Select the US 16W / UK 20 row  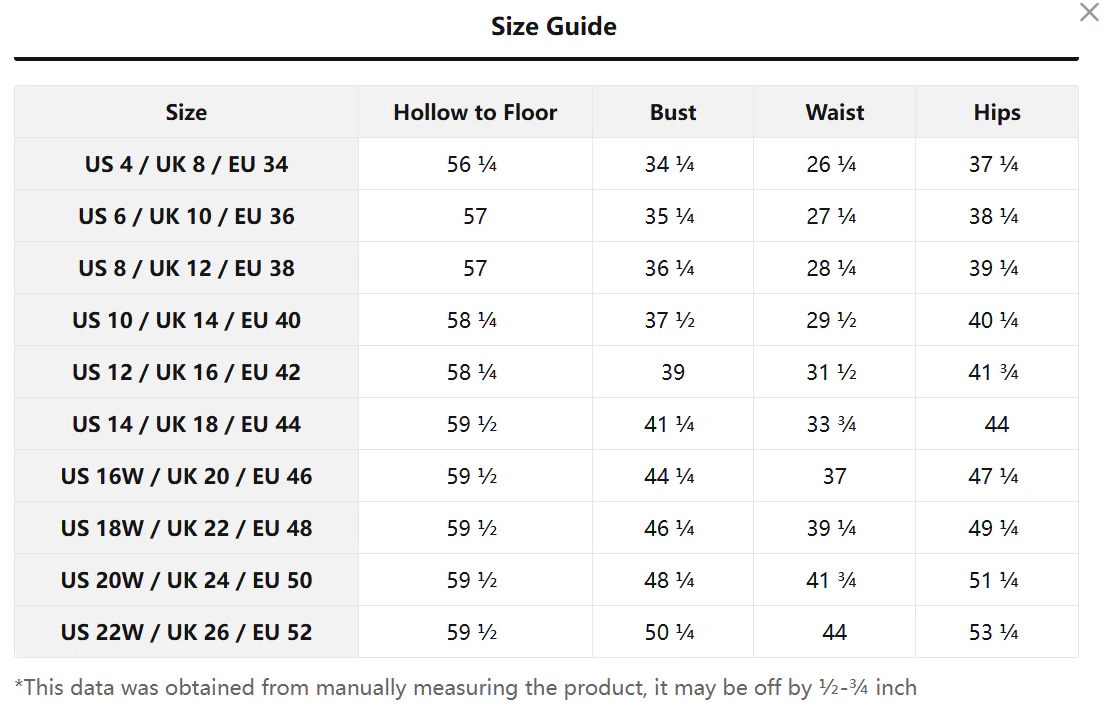point(186,477)
